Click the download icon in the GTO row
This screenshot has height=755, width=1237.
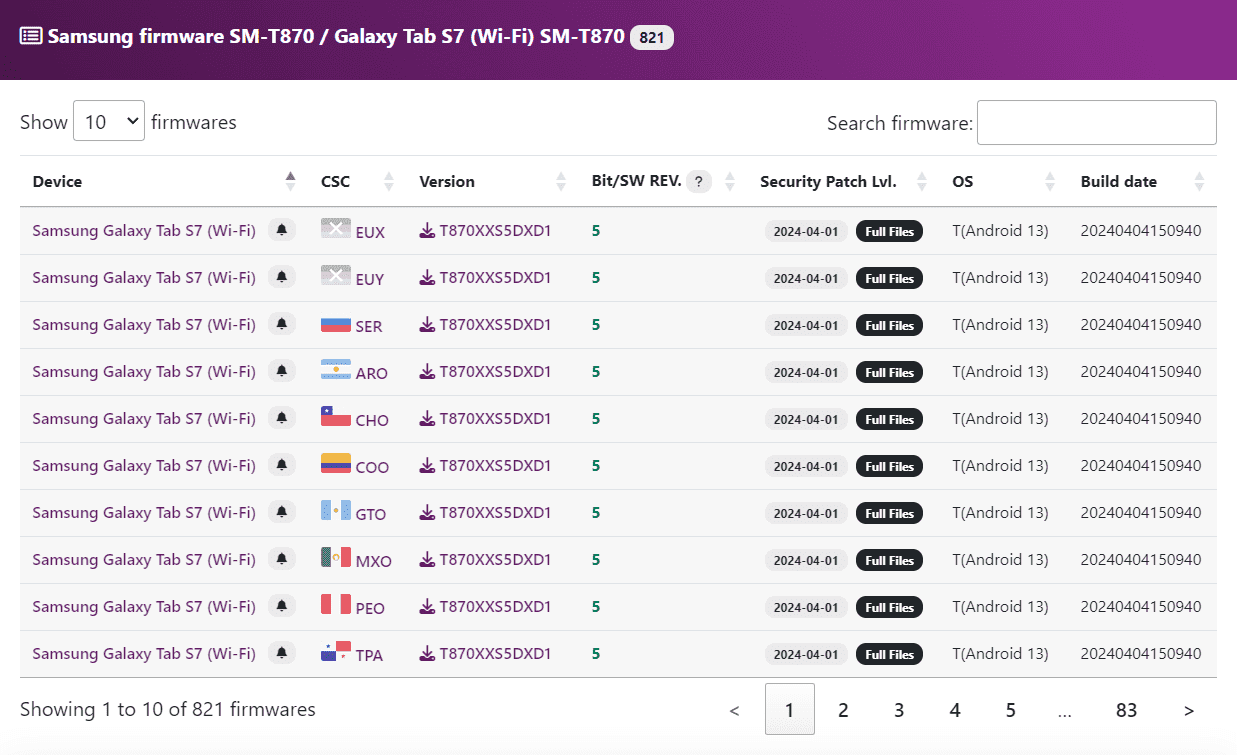coord(427,513)
